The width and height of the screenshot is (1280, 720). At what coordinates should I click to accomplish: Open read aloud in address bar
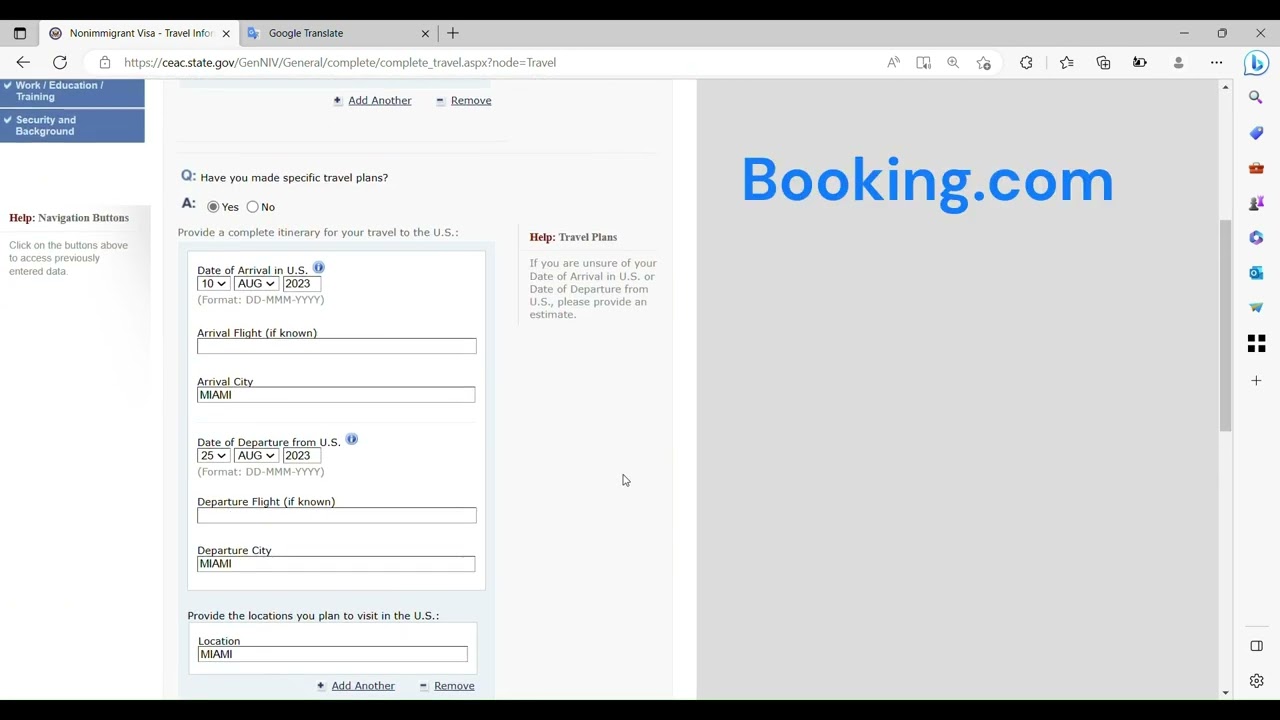pos(893,62)
